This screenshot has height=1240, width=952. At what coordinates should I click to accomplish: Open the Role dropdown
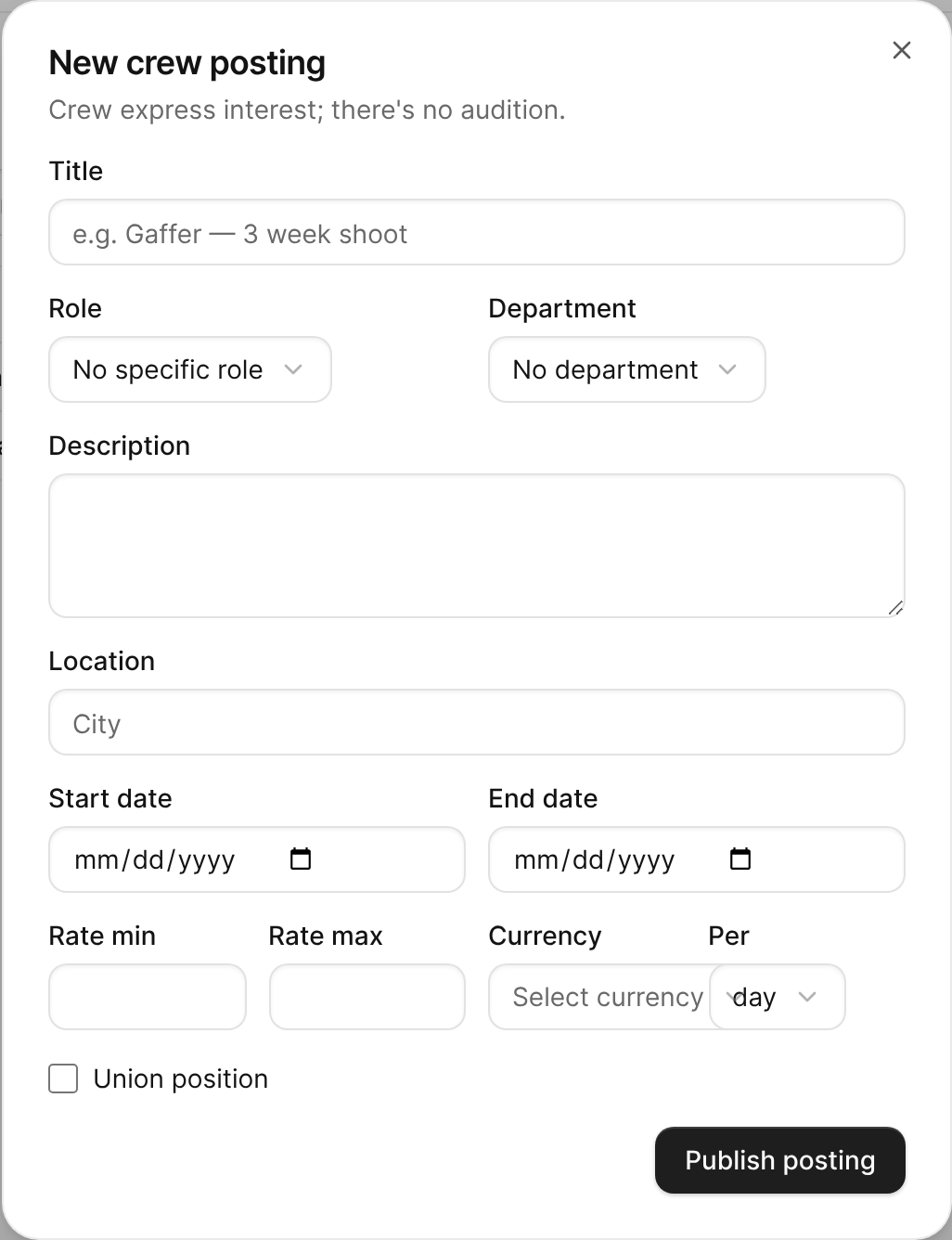pyautogui.click(x=189, y=369)
